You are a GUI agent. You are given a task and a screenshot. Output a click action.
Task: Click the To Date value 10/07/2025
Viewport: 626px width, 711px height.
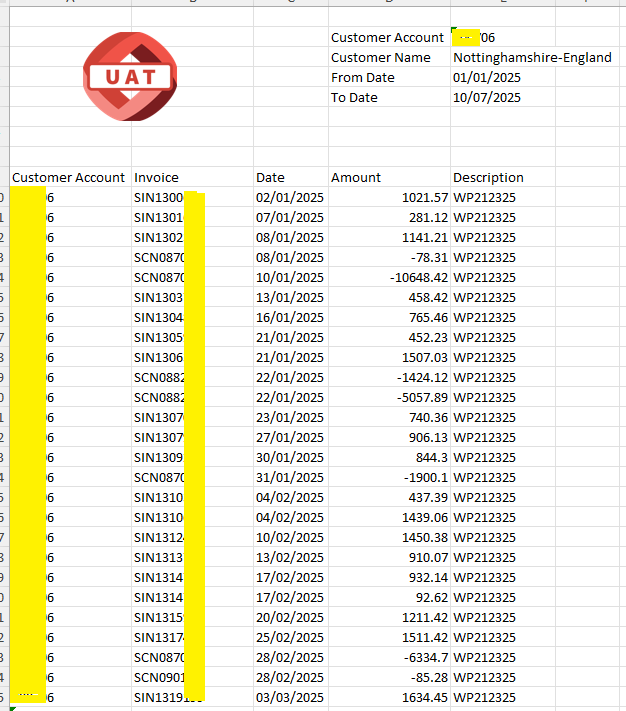[x=486, y=97]
